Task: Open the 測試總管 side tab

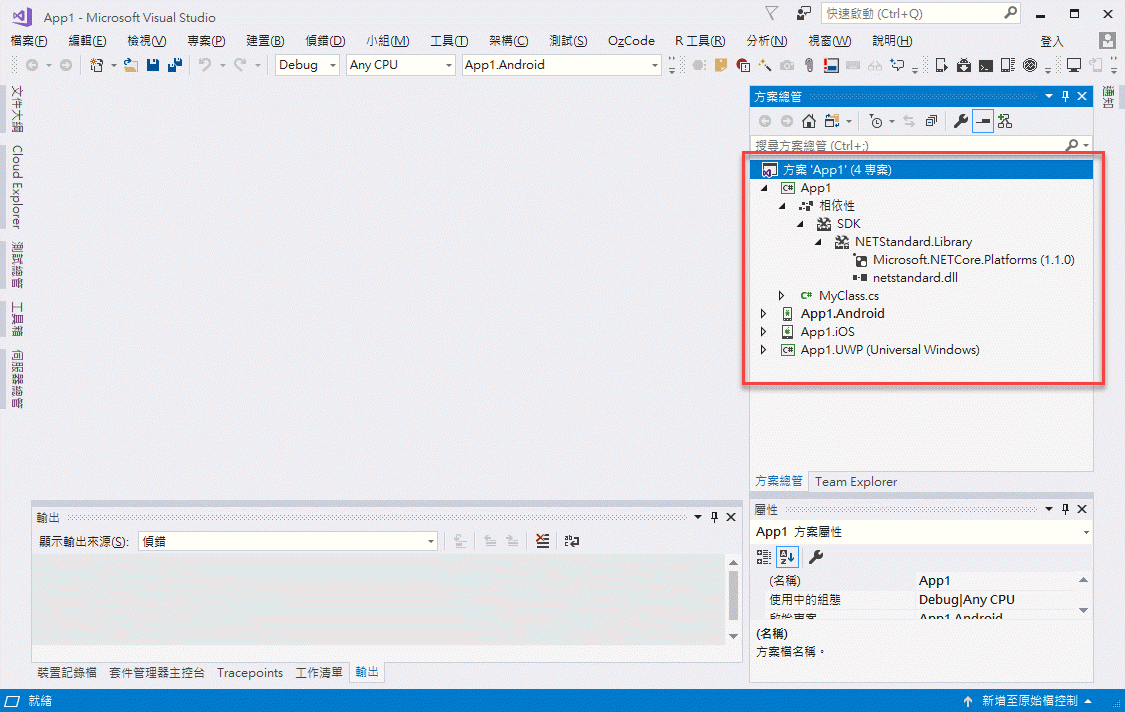Action: point(17,265)
